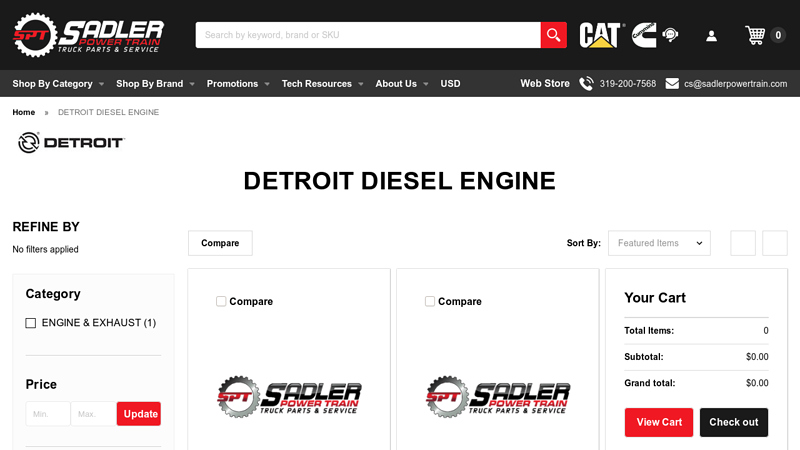Focus the keyword search input field
Screen dimensions: 800x450
(368, 35)
